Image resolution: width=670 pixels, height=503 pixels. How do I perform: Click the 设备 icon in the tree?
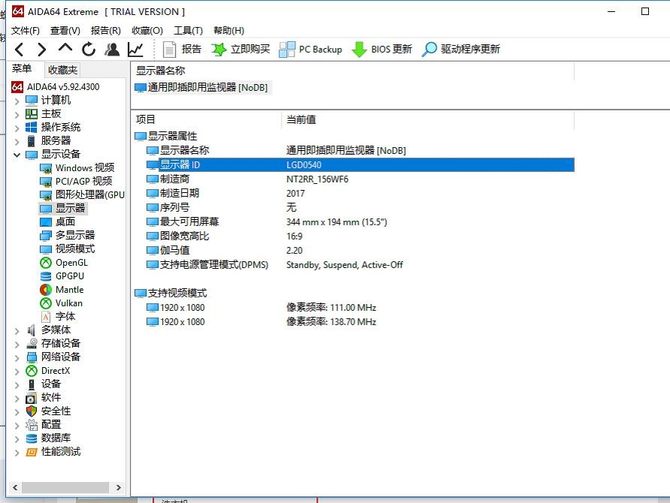pyautogui.click(x=31, y=385)
